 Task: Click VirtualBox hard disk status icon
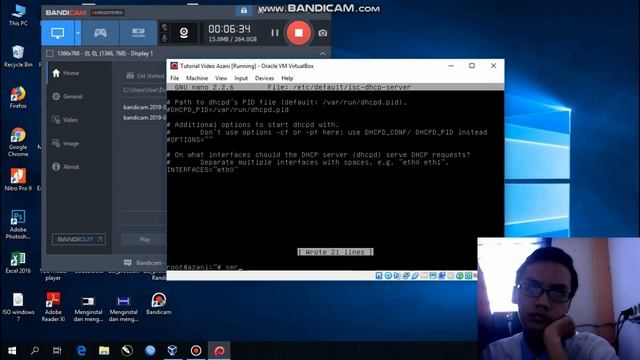point(379,276)
